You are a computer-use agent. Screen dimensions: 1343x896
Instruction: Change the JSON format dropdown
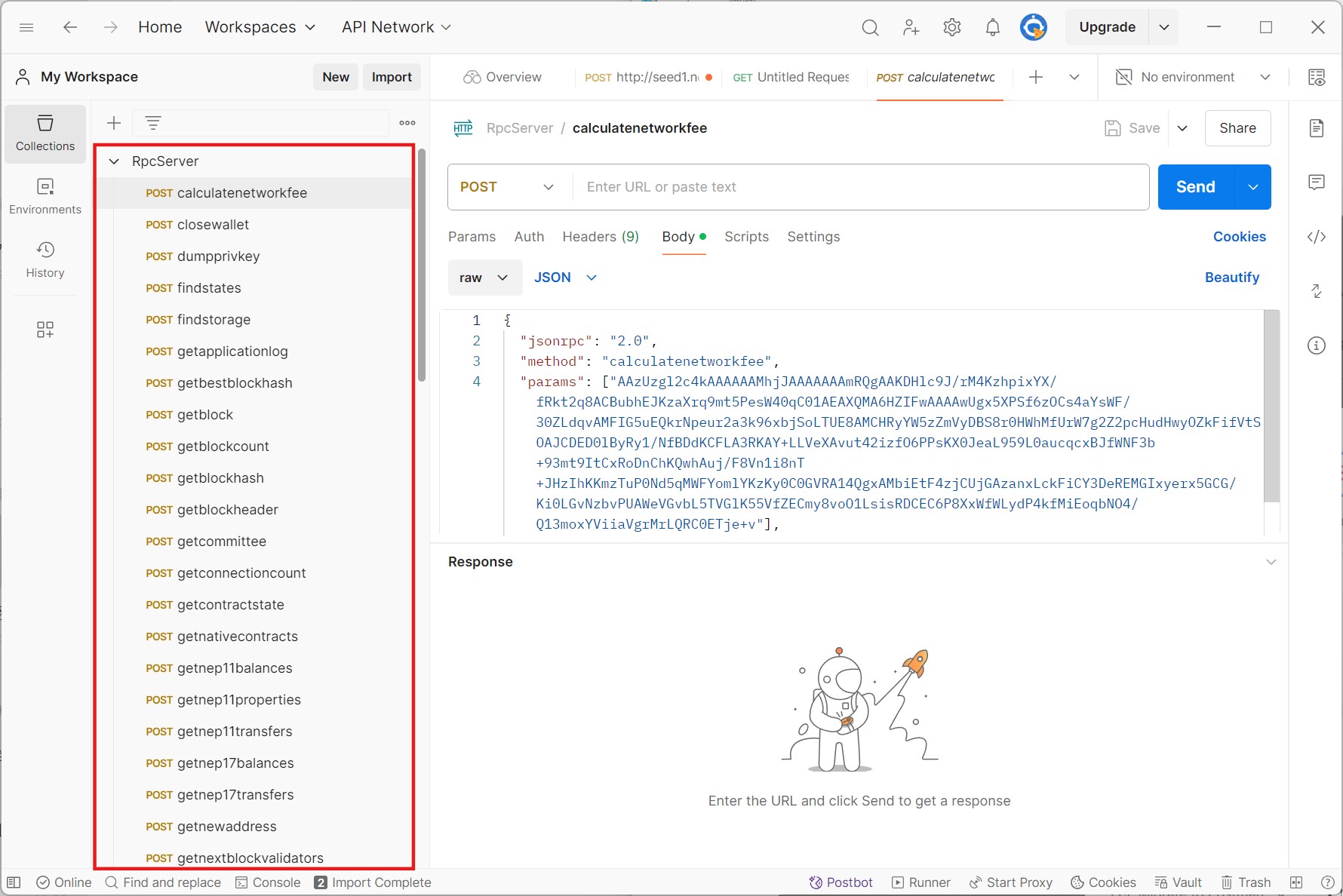566,278
